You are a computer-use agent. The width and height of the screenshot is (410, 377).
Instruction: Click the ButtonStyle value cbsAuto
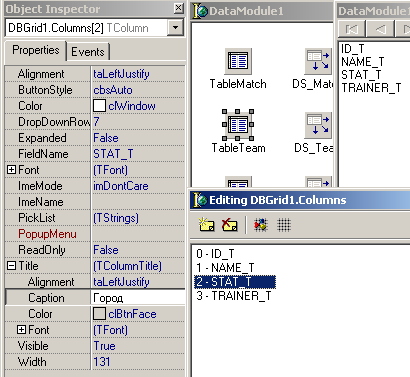[x=113, y=90]
